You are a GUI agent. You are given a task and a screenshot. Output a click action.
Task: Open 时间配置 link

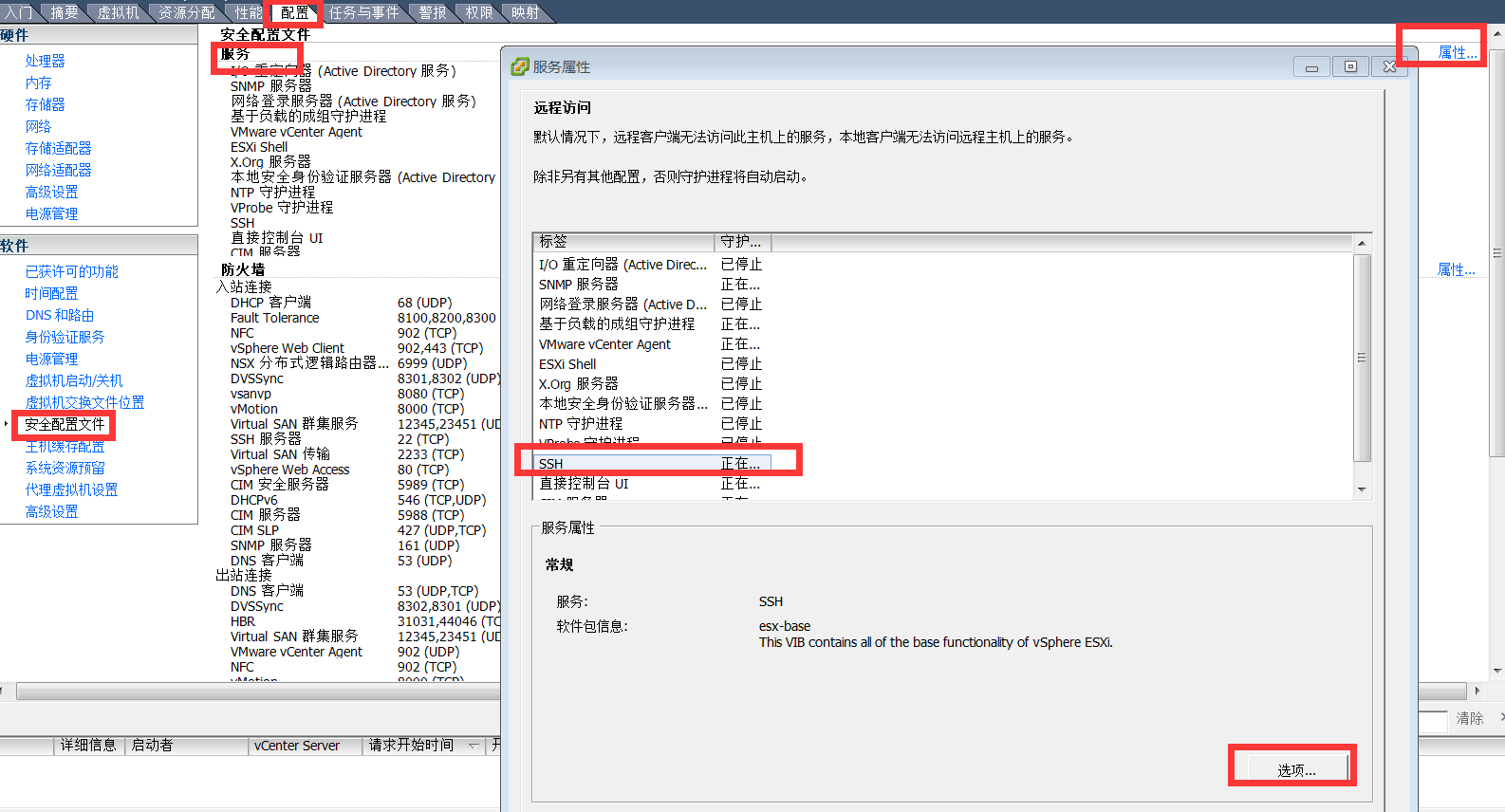(x=52, y=293)
